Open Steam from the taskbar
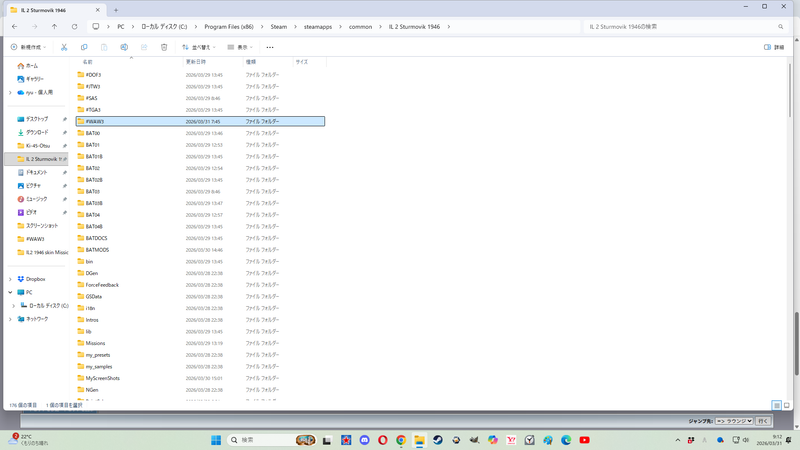This screenshot has height=450, width=800. 438,440
